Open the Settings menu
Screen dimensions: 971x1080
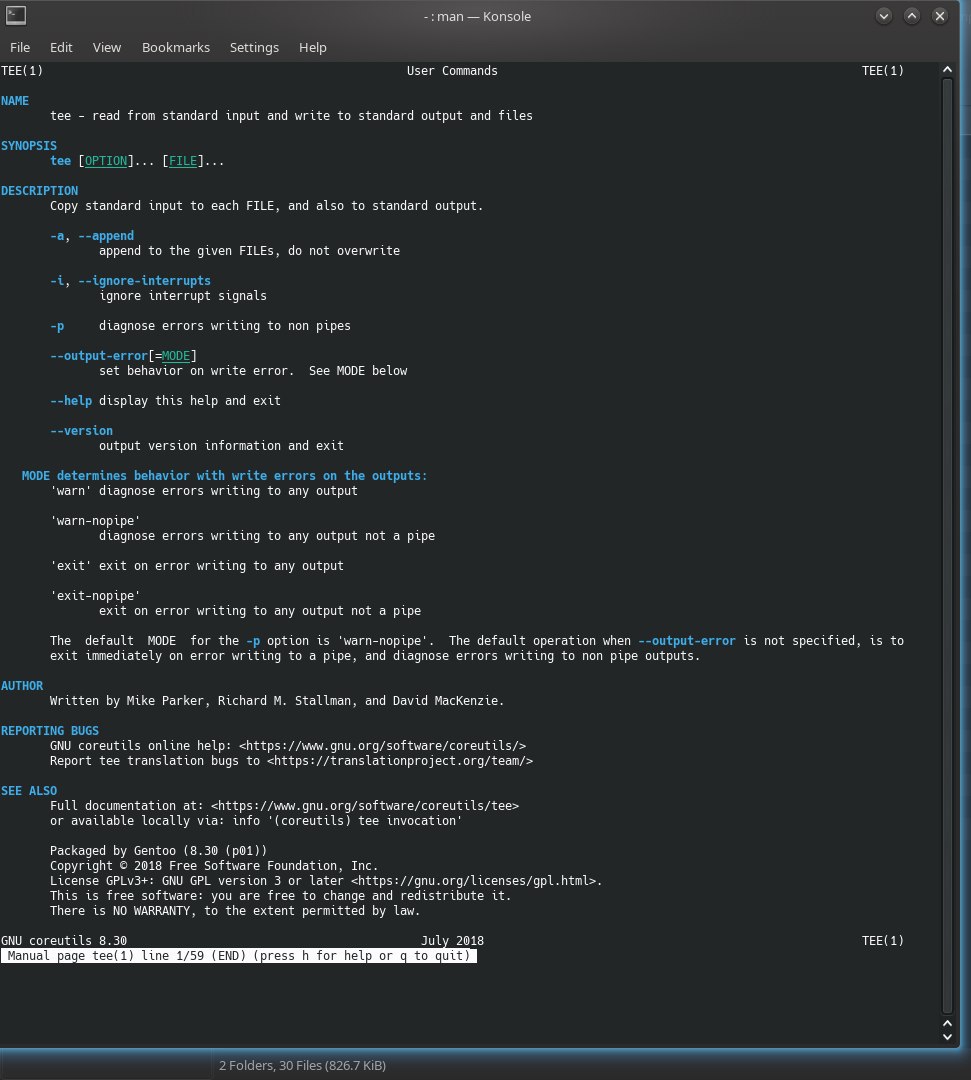[x=254, y=48]
